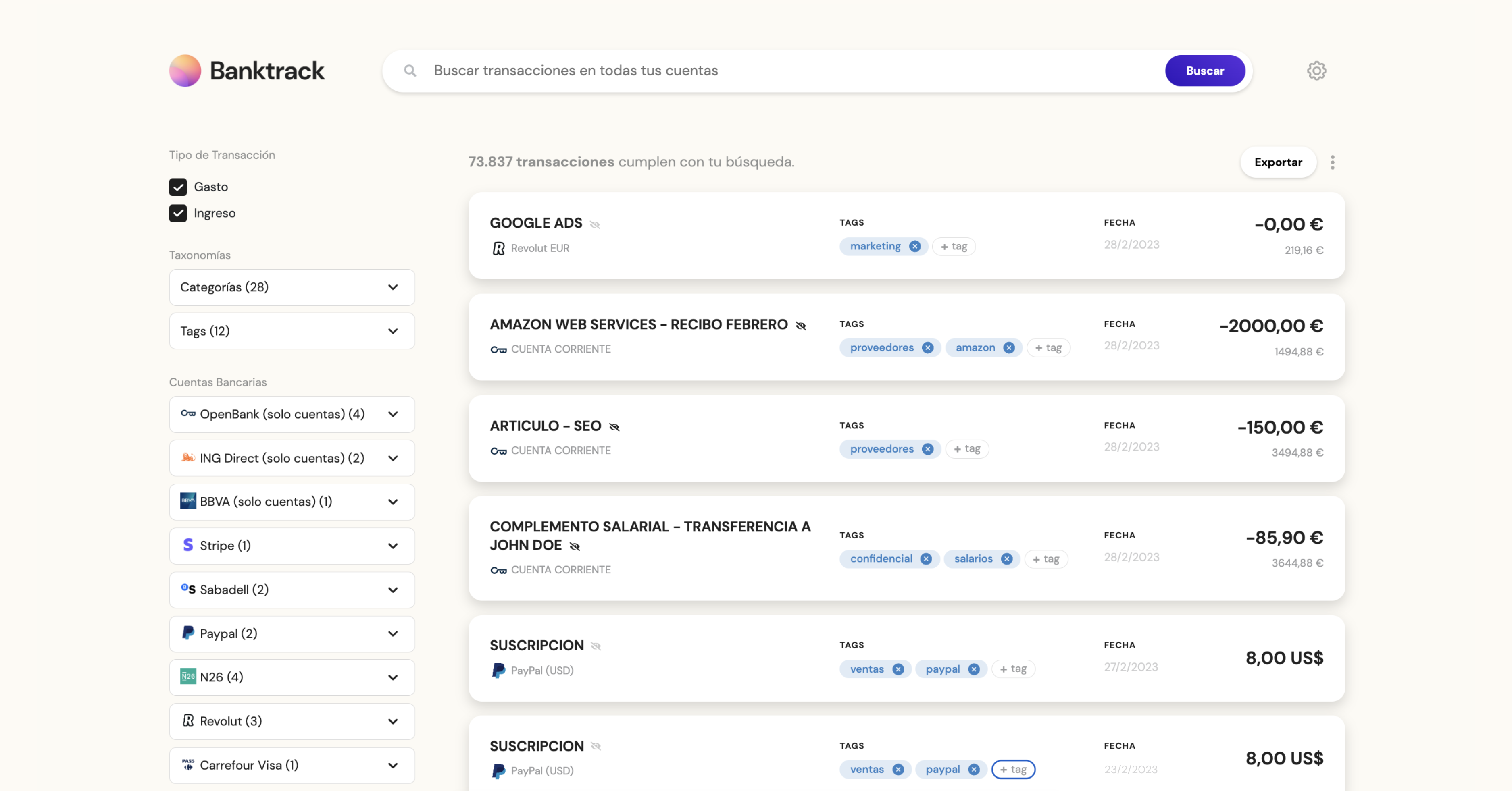Viewport: 1512px width, 791px height.
Task: Click the Banktrack logo
Action: 246,71
